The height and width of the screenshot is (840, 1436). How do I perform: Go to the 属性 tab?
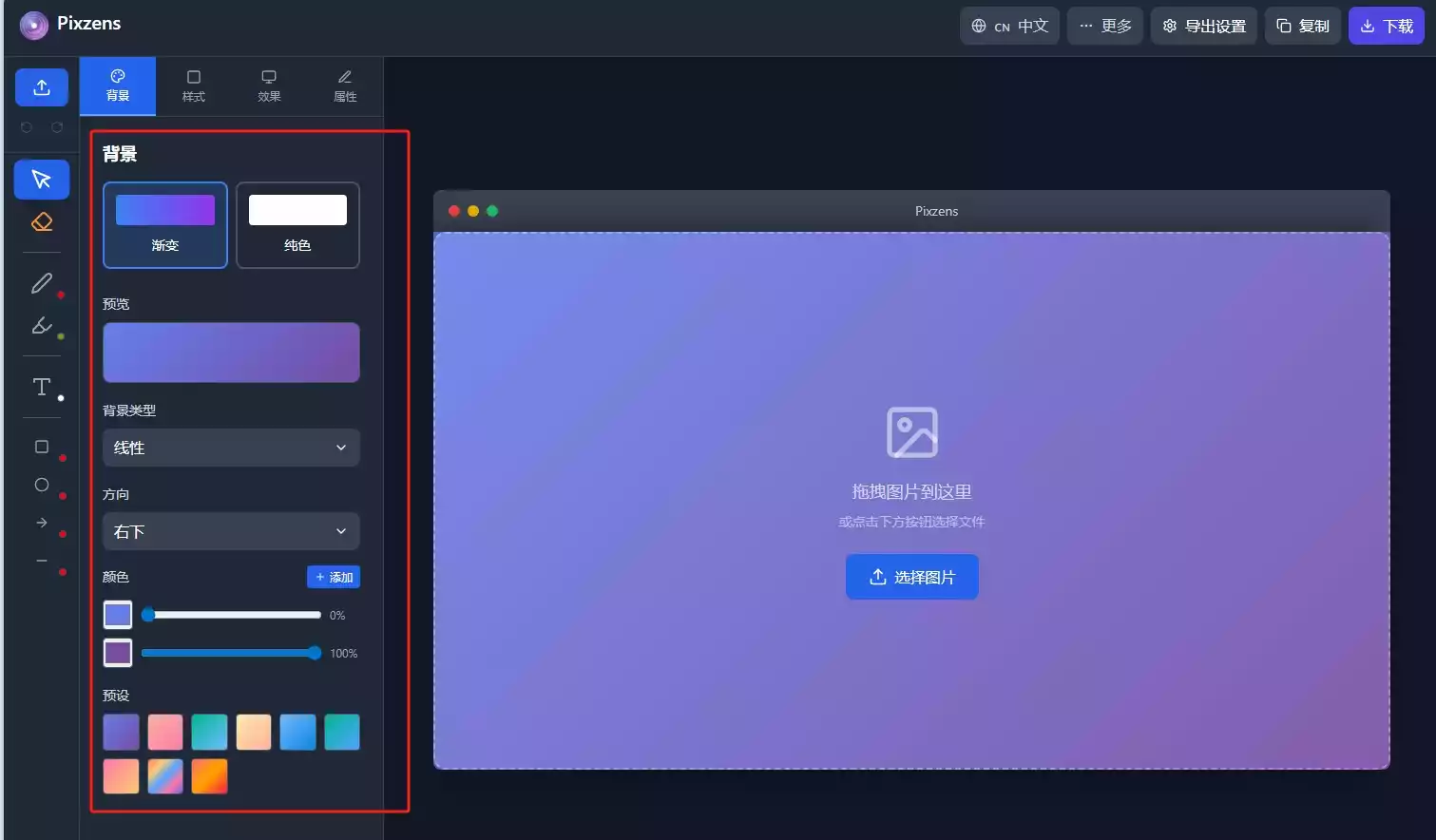click(345, 86)
